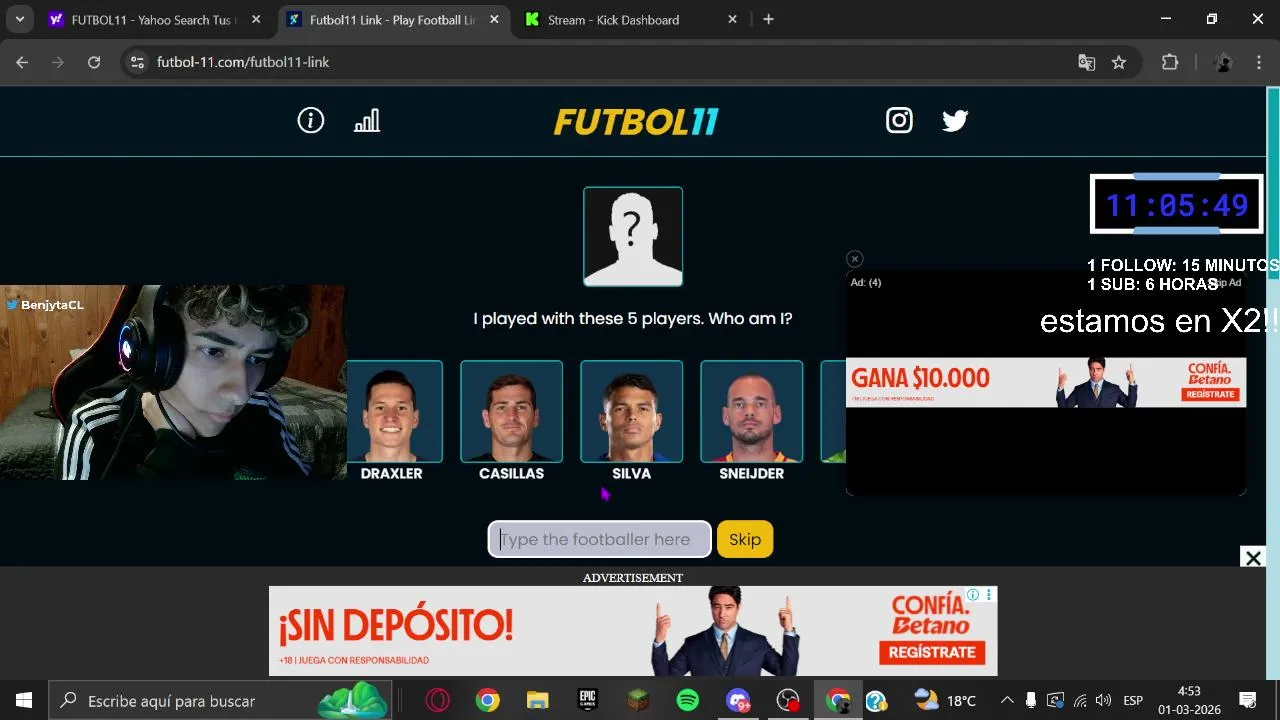Expand the tab search dropdown arrow
1280x720 pixels.
pos(19,19)
